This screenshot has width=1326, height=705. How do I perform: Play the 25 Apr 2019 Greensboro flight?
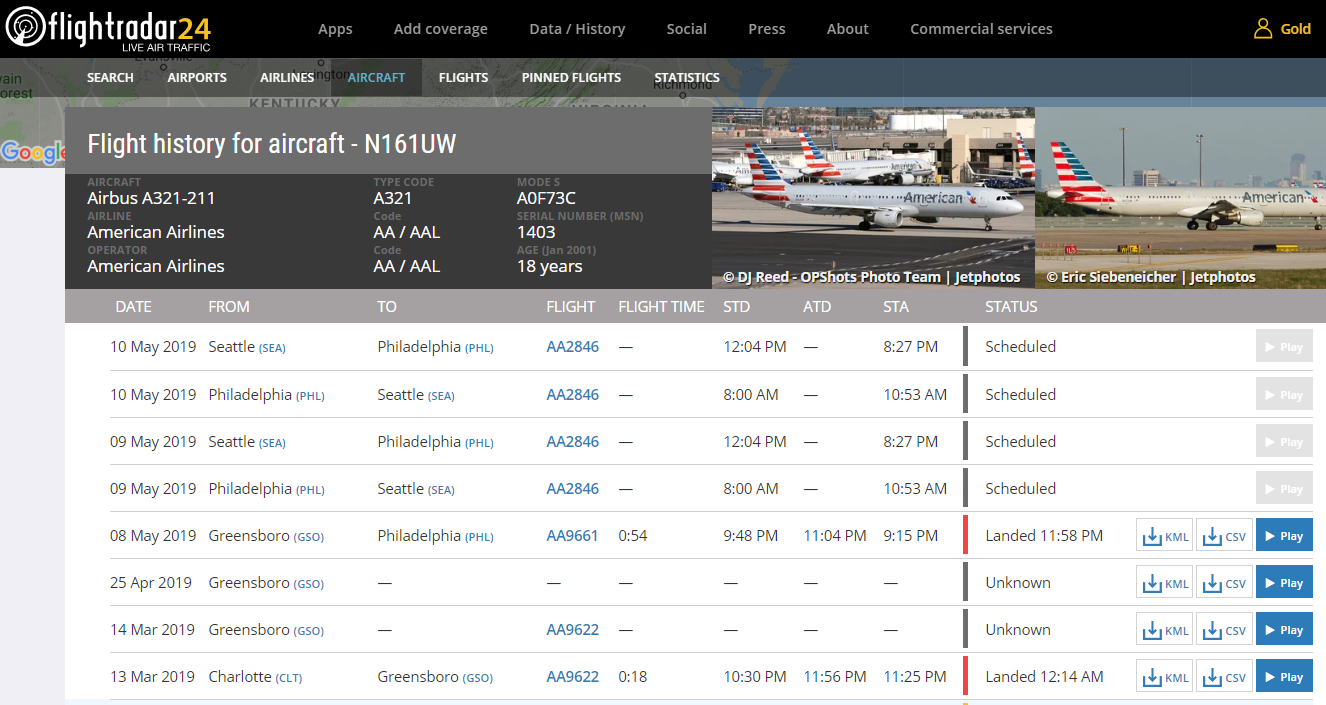[x=1284, y=583]
